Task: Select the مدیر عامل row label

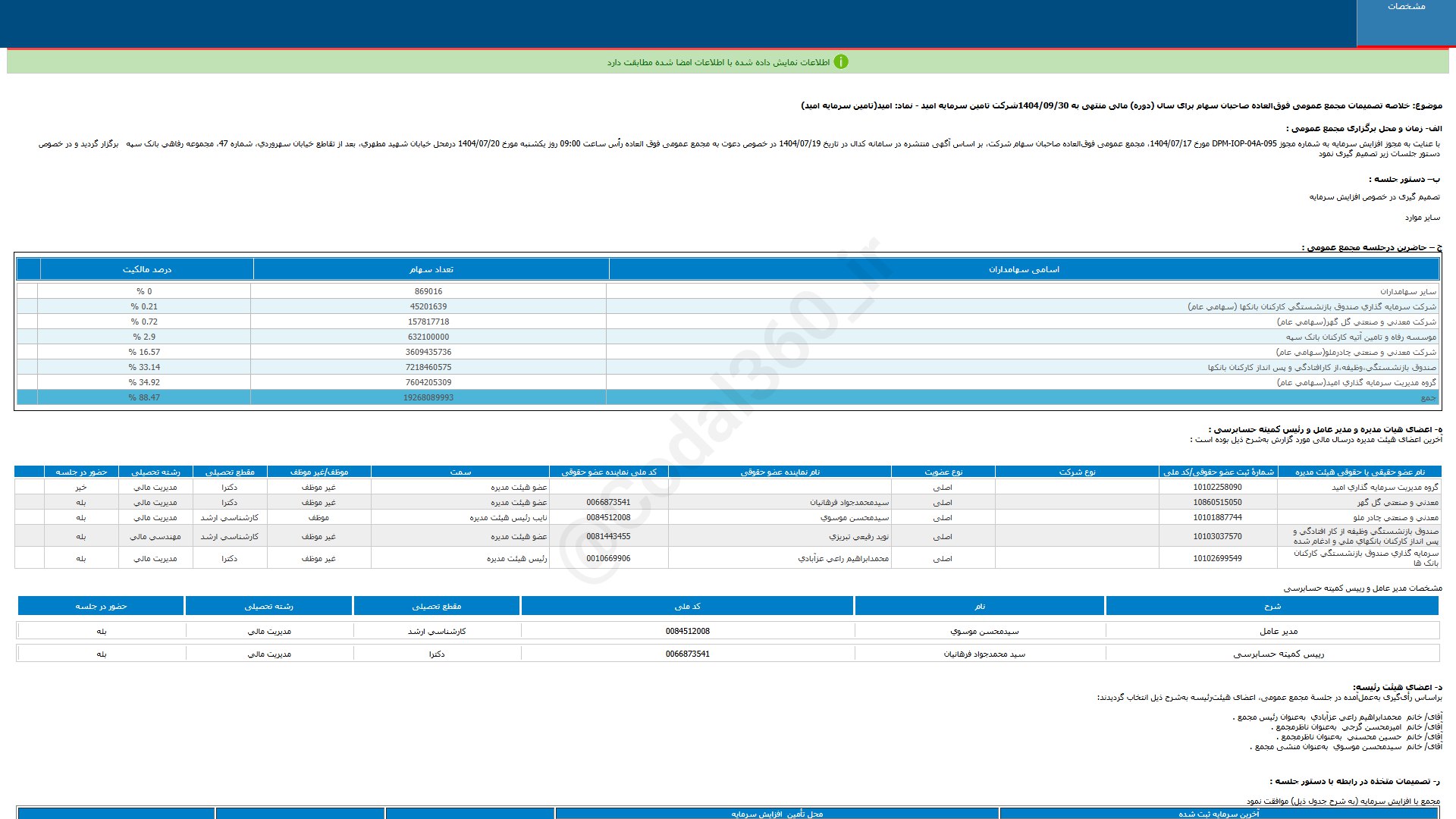Action: [1279, 631]
